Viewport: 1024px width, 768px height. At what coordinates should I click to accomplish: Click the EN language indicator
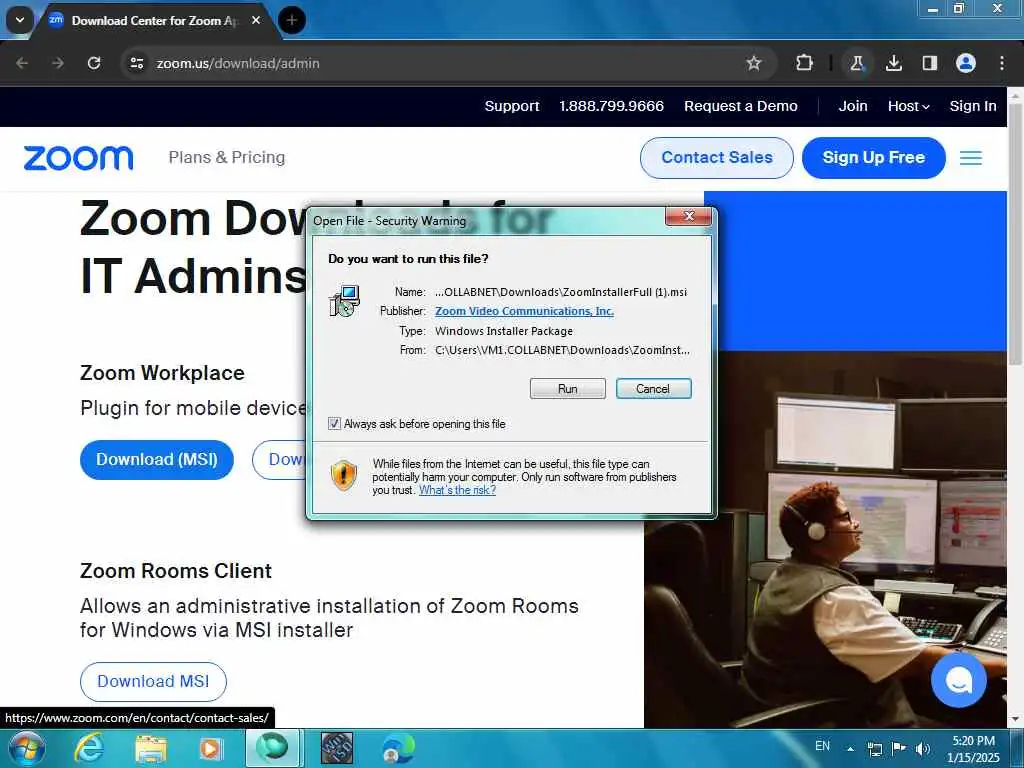[823, 746]
